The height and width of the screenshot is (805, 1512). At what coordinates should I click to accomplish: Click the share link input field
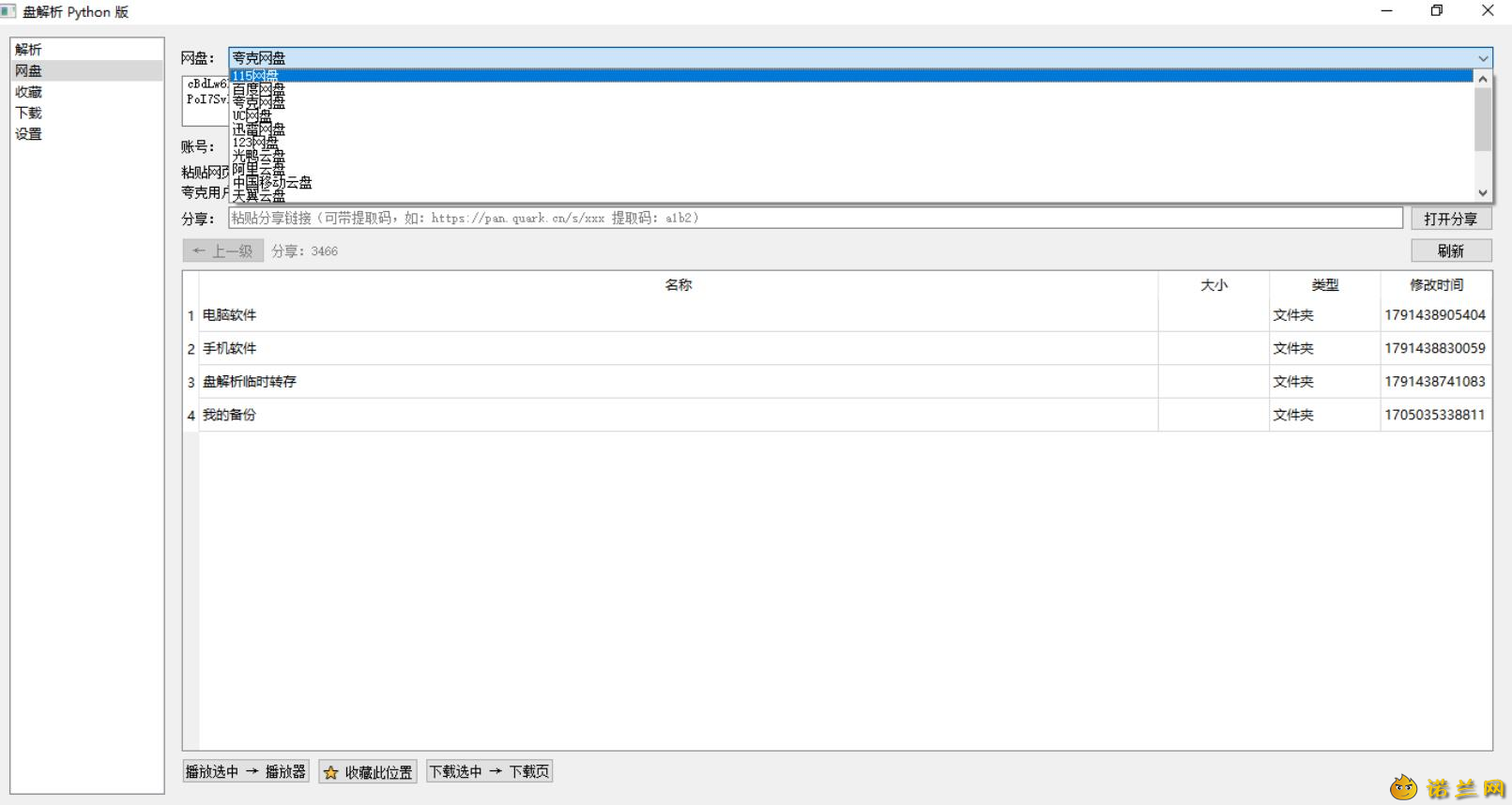pyautogui.click(x=816, y=218)
